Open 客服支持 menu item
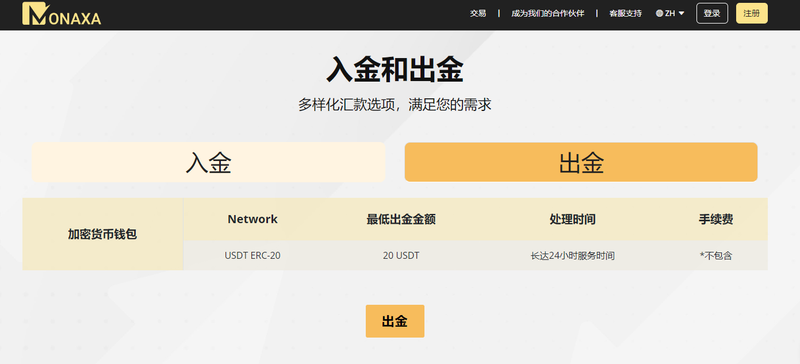The image size is (800, 364). pyautogui.click(x=625, y=14)
